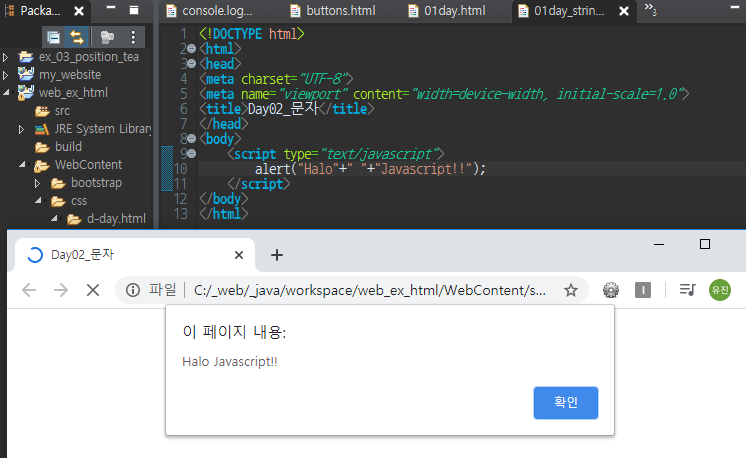Fold the html tag on line 2
The width and height of the screenshot is (746, 458).
click(x=191, y=49)
